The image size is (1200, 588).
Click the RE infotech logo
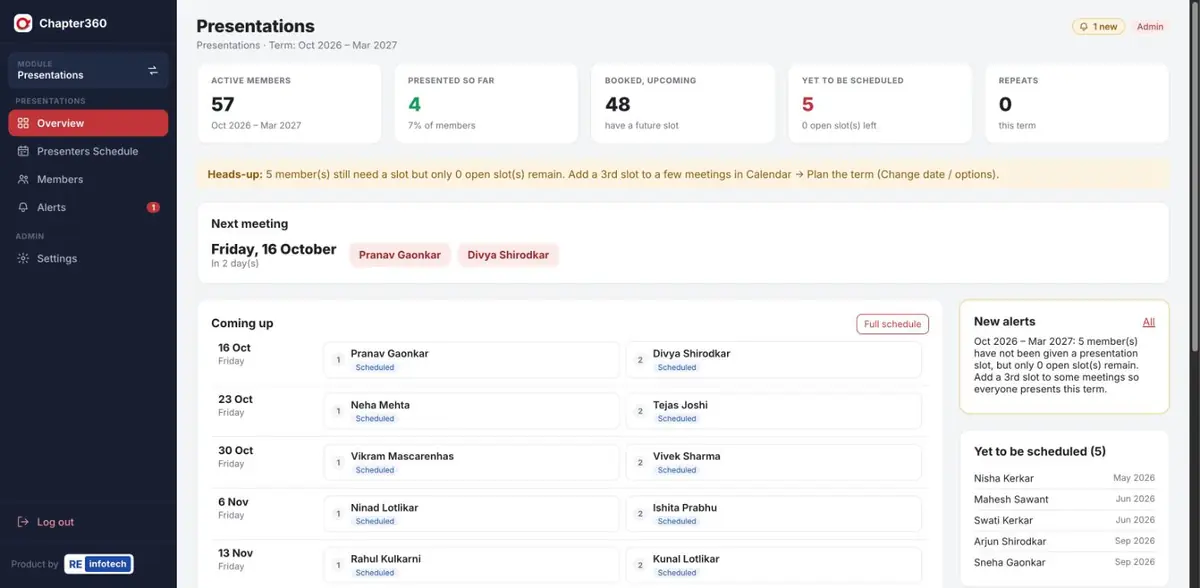[x=98, y=564]
